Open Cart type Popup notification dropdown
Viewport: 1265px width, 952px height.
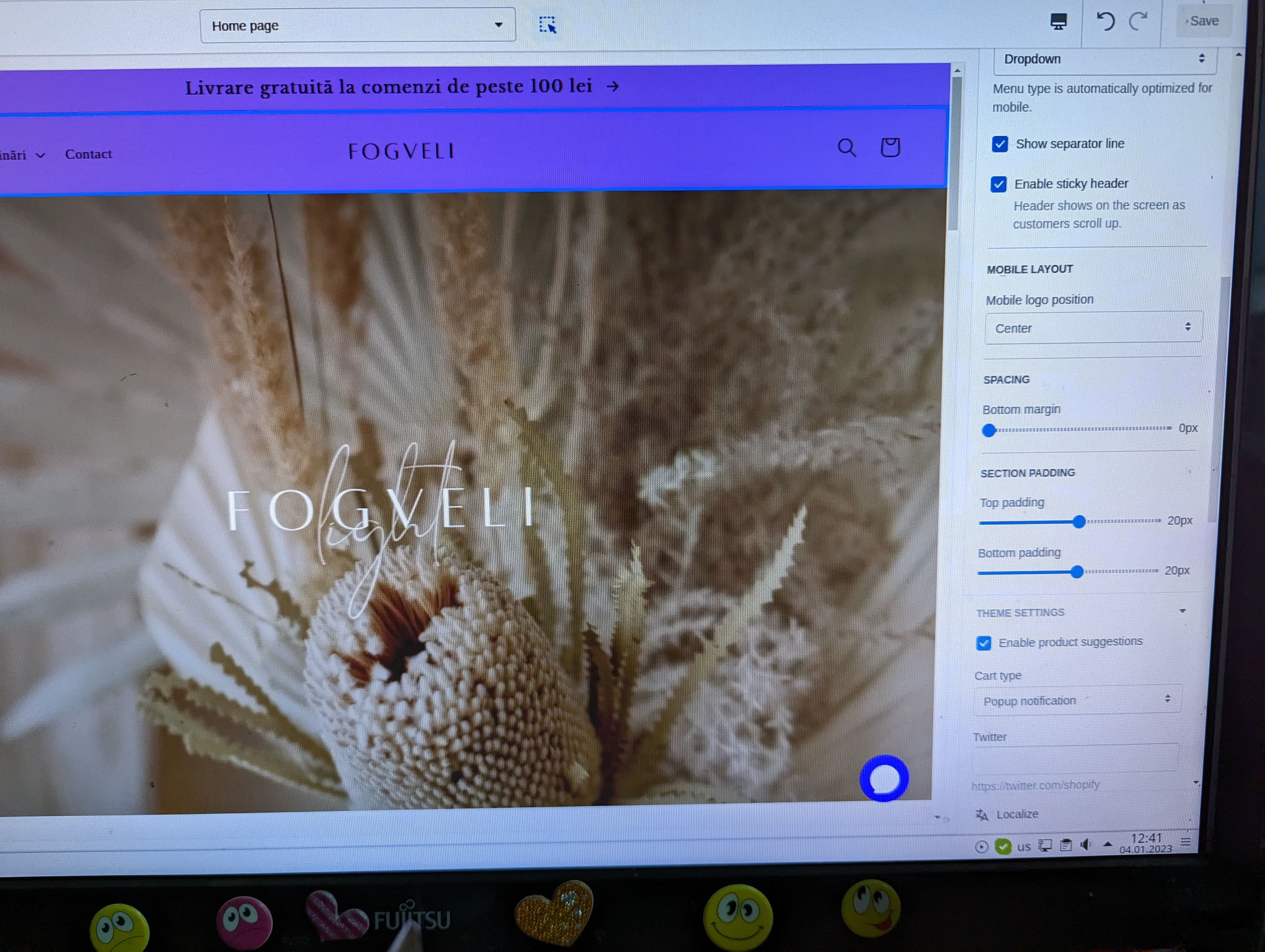[1077, 701]
